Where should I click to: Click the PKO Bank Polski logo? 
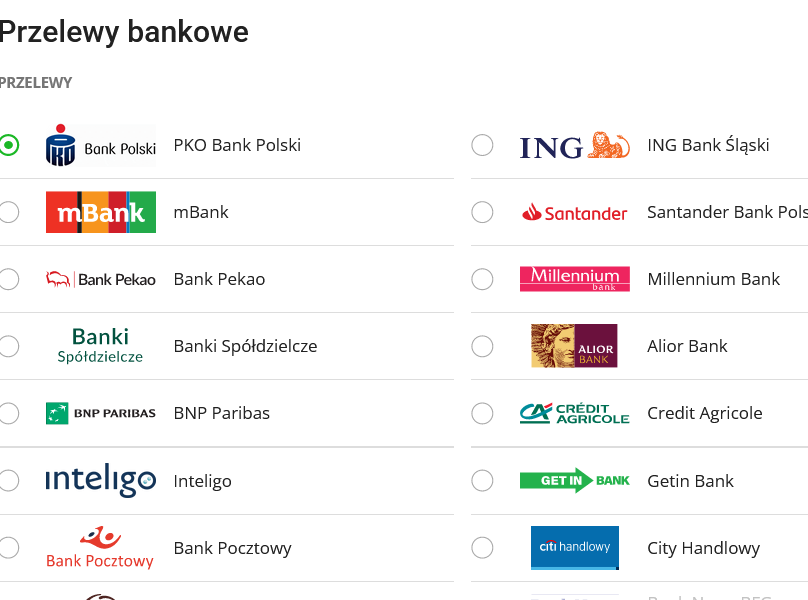click(101, 146)
